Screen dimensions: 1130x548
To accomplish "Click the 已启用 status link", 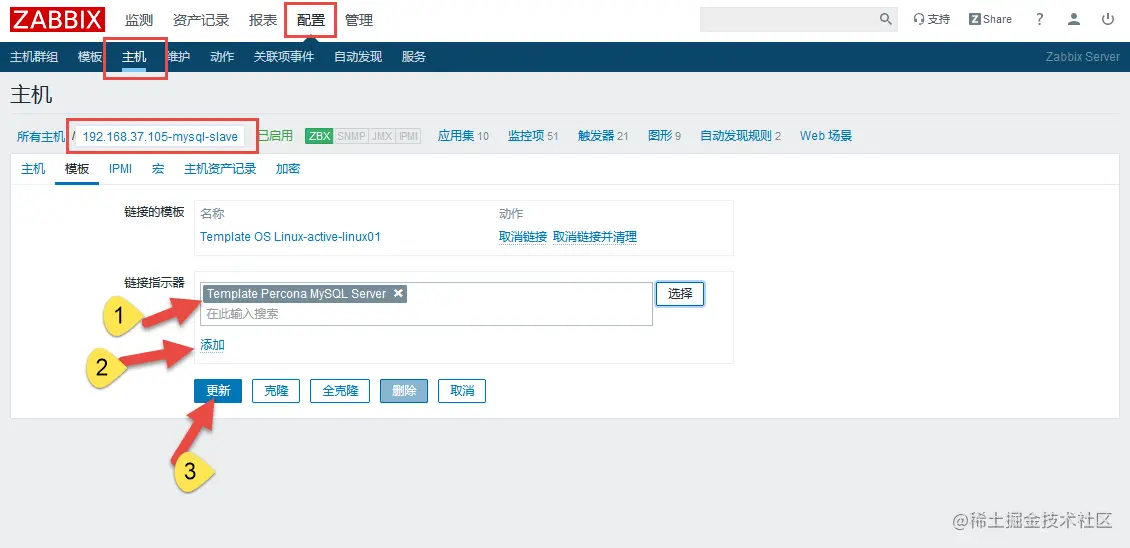I will point(275,136).
